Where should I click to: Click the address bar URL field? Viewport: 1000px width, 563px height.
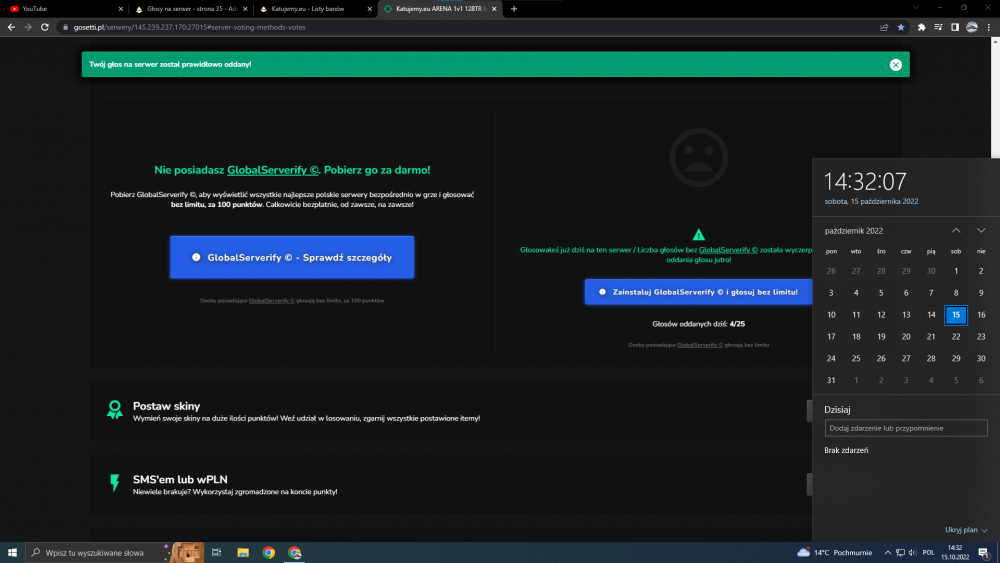coord(469,27)
